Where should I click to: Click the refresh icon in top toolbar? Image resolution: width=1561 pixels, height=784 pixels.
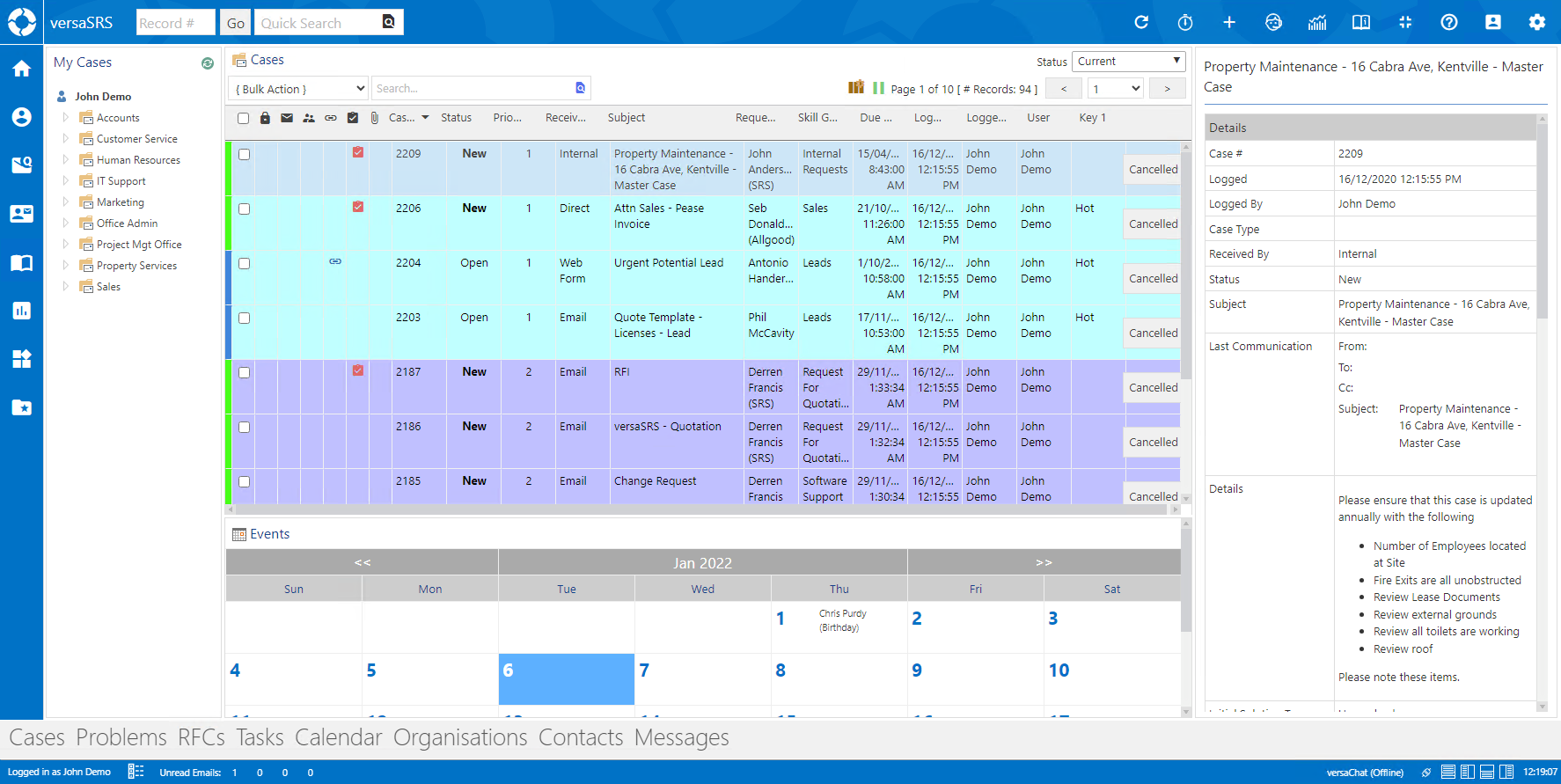1141,23
